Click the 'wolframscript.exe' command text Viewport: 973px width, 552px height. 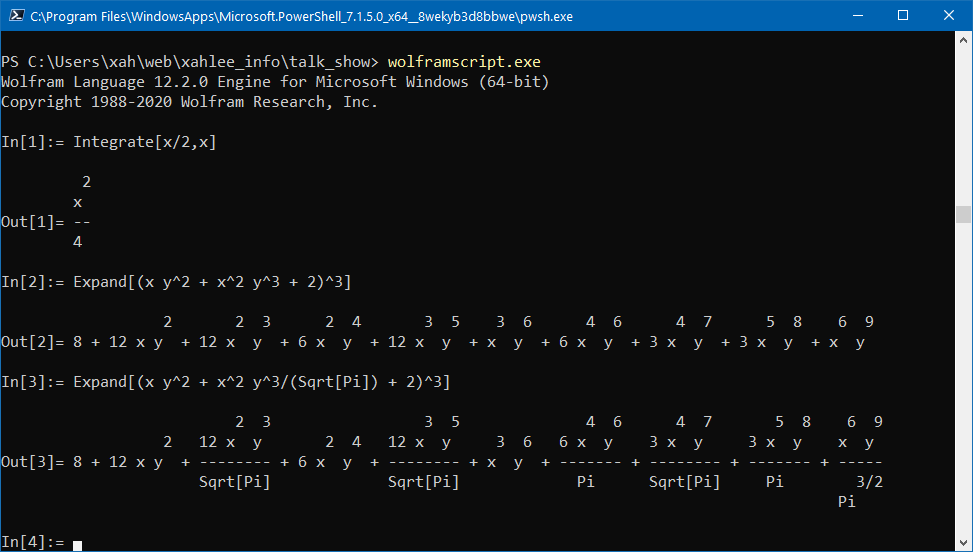point(464,62)
